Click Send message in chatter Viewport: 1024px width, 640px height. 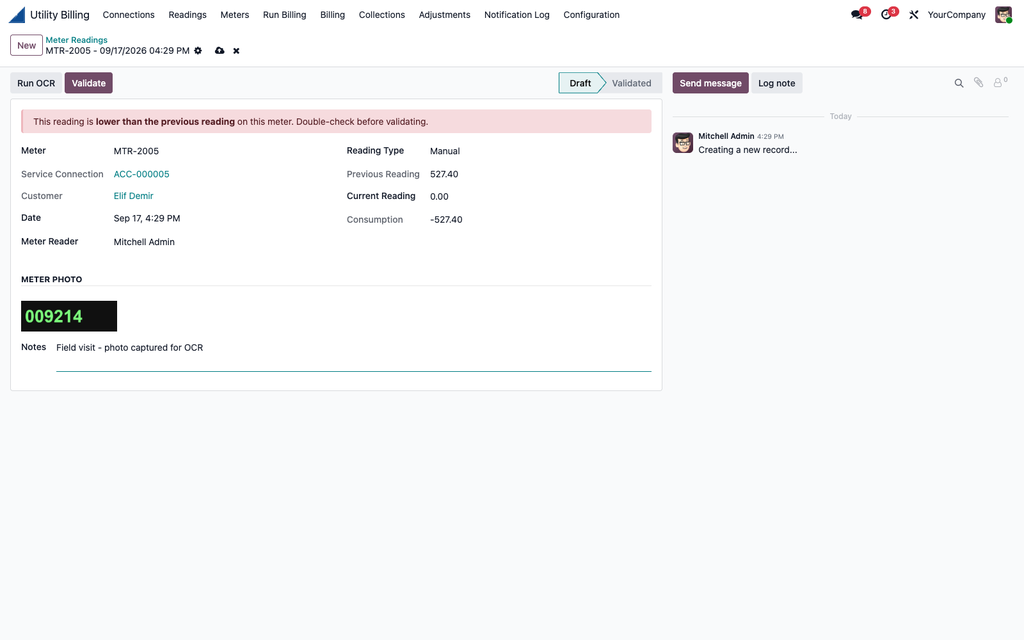click(711, 83)
